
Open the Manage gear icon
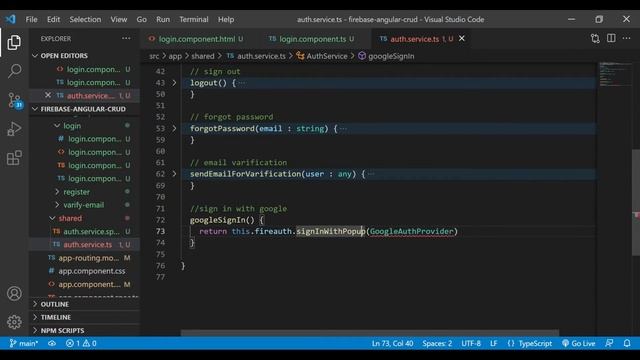click(14, 322)
